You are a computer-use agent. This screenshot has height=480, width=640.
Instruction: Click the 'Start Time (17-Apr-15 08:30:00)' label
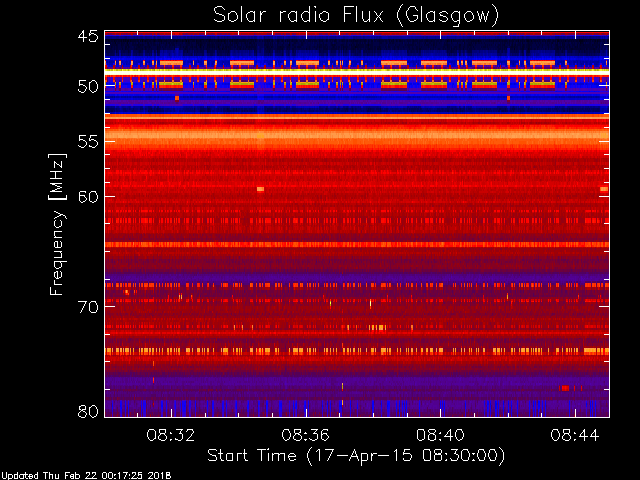356,456
